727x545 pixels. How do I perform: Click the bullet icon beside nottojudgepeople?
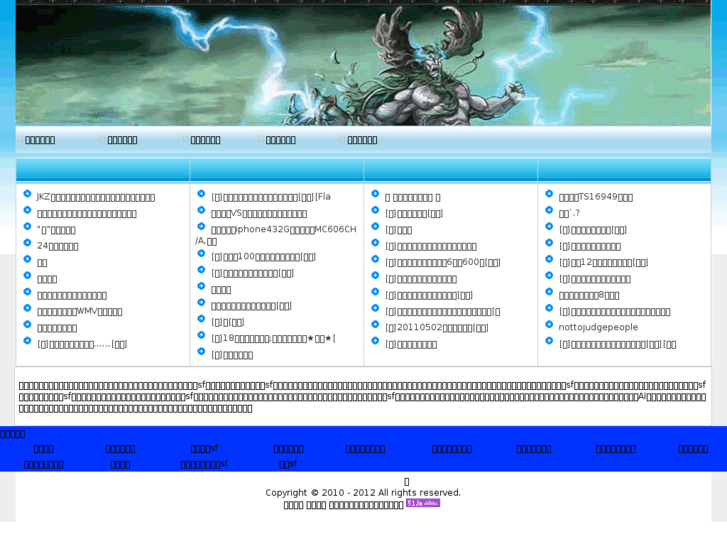pyautogui.click(x=549, y=324)
